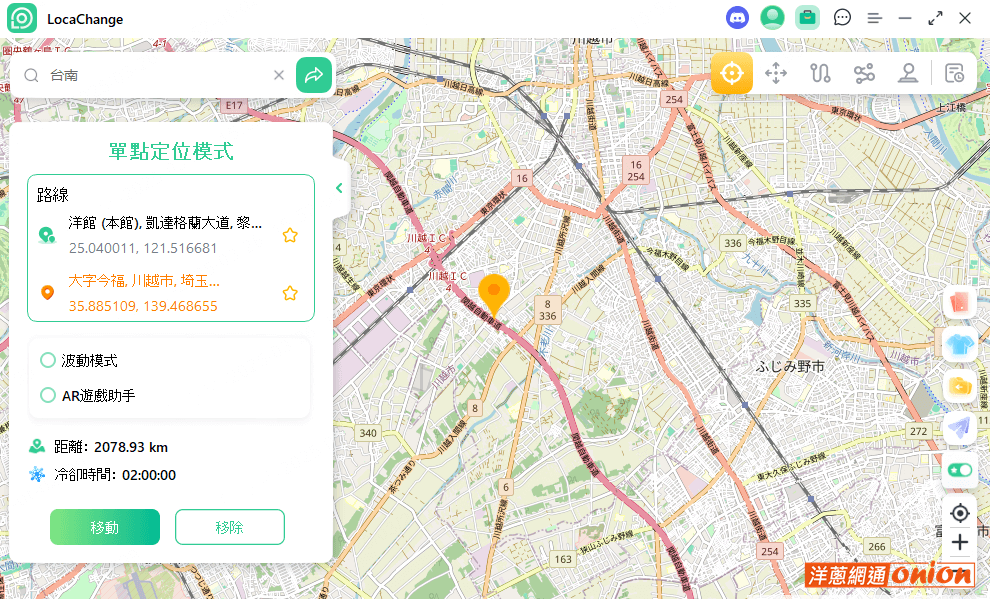Recenter map with the locate target icon

(960, 513)
